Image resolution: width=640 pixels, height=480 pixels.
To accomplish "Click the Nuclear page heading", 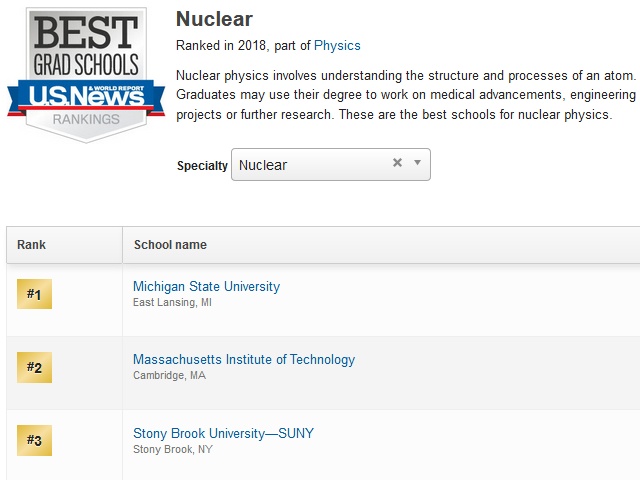I will (x=214, y=19).
